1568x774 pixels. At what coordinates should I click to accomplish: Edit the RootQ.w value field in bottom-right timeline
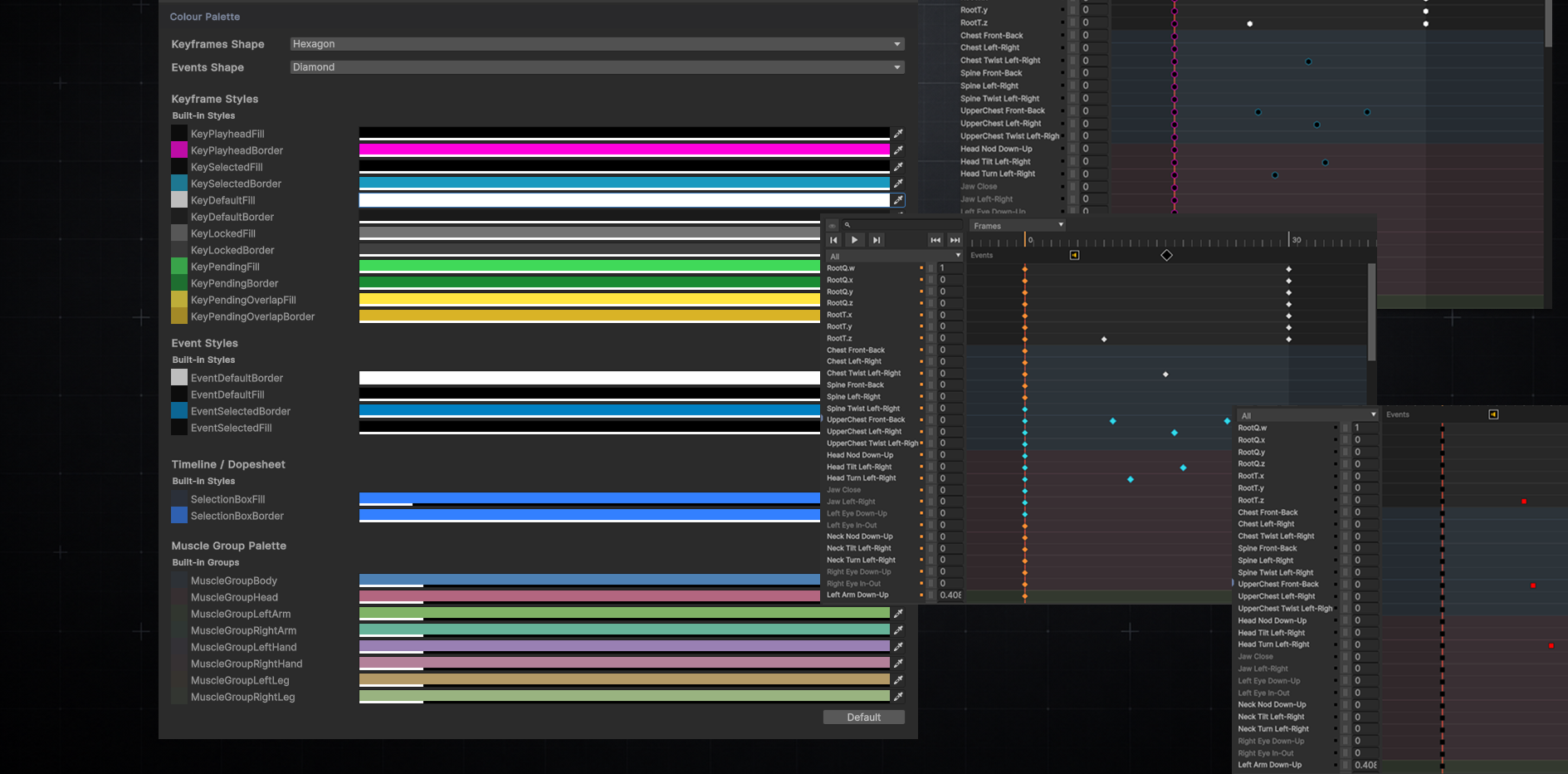tap(1365, 428)
